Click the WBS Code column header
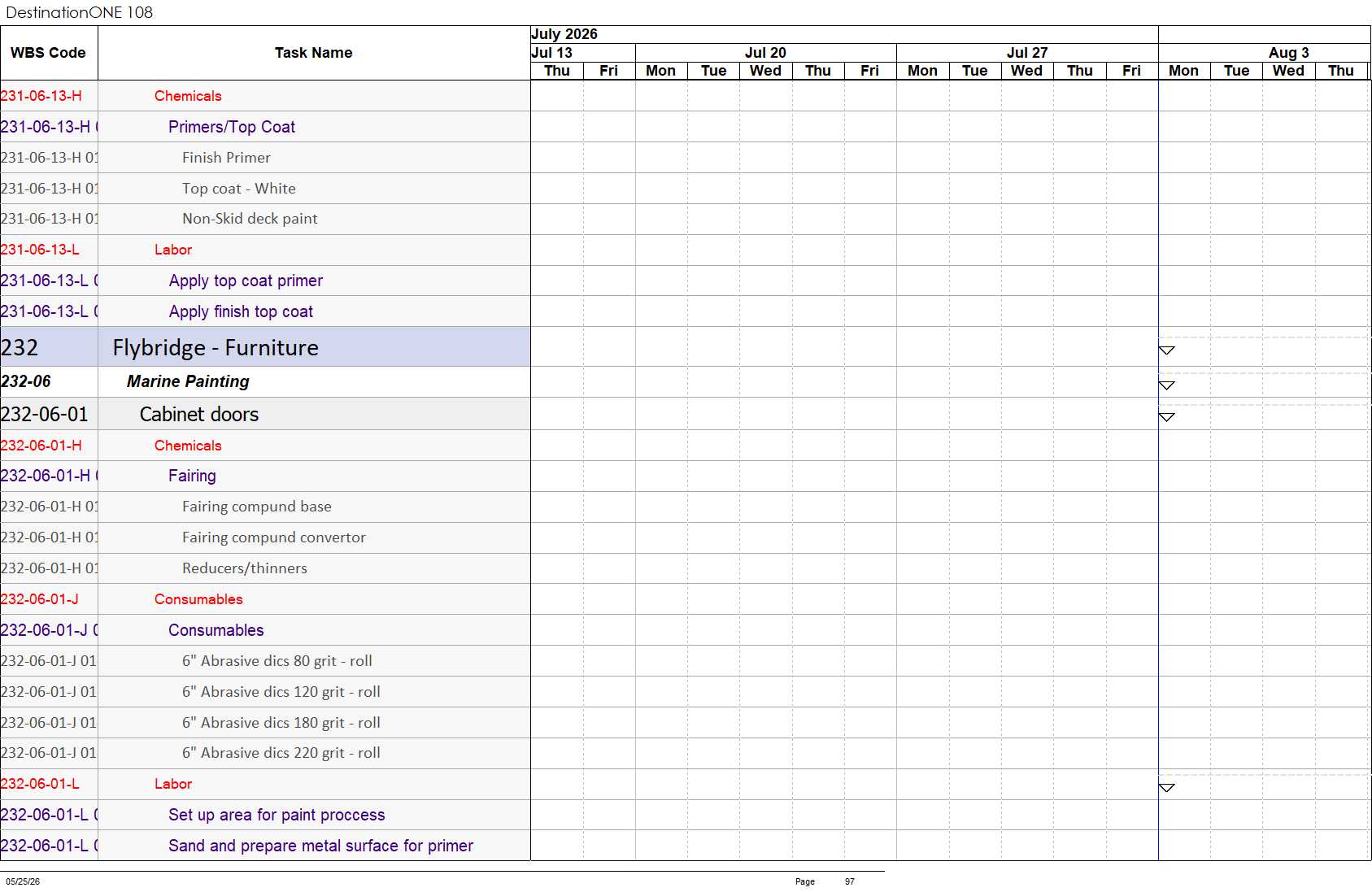This screenshot has width=1372, height=892. [49, 53]
